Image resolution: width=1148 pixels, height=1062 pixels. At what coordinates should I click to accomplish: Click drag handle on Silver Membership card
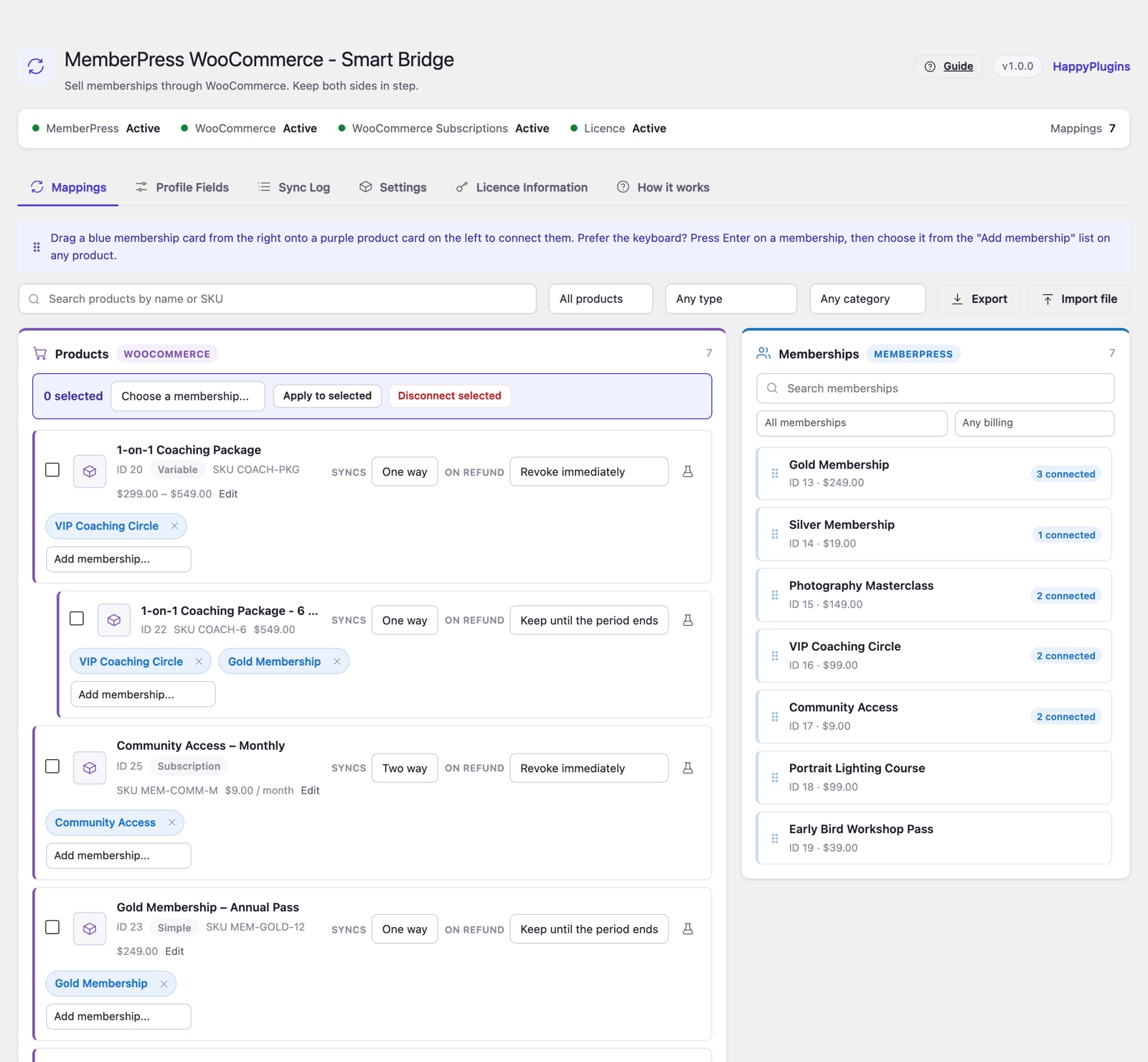pyautogui.click(x=775, y=534)
